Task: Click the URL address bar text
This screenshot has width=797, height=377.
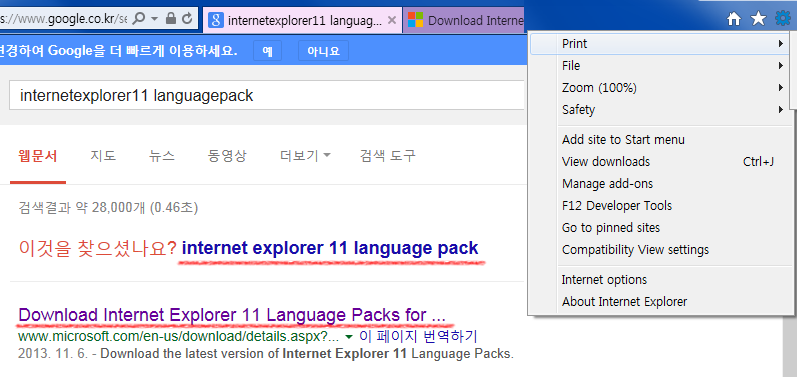Action: [64, 19]
